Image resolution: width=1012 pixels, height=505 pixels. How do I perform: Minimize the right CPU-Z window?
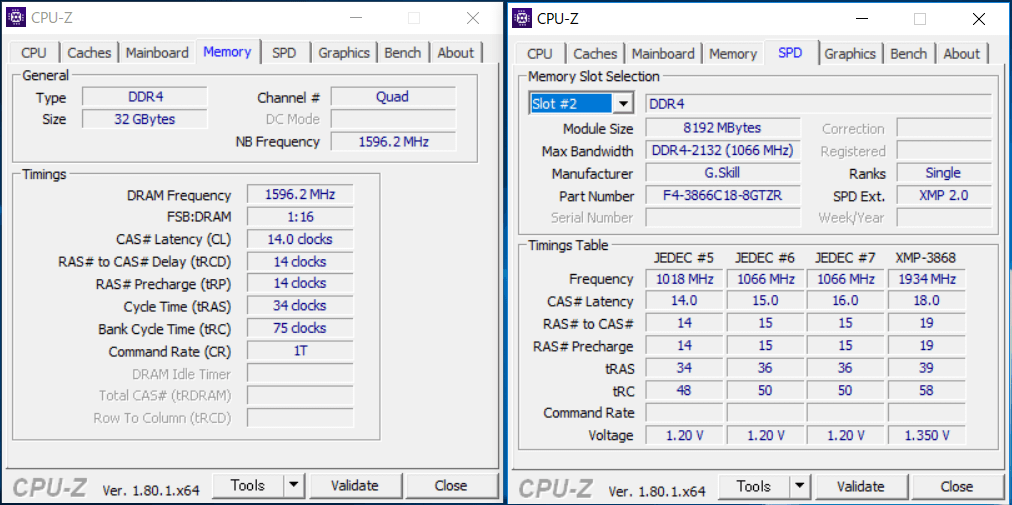[x=861, y=19]
